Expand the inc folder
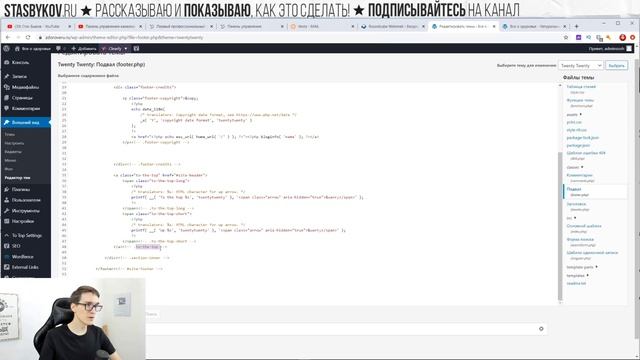 (x=571, y=218)
